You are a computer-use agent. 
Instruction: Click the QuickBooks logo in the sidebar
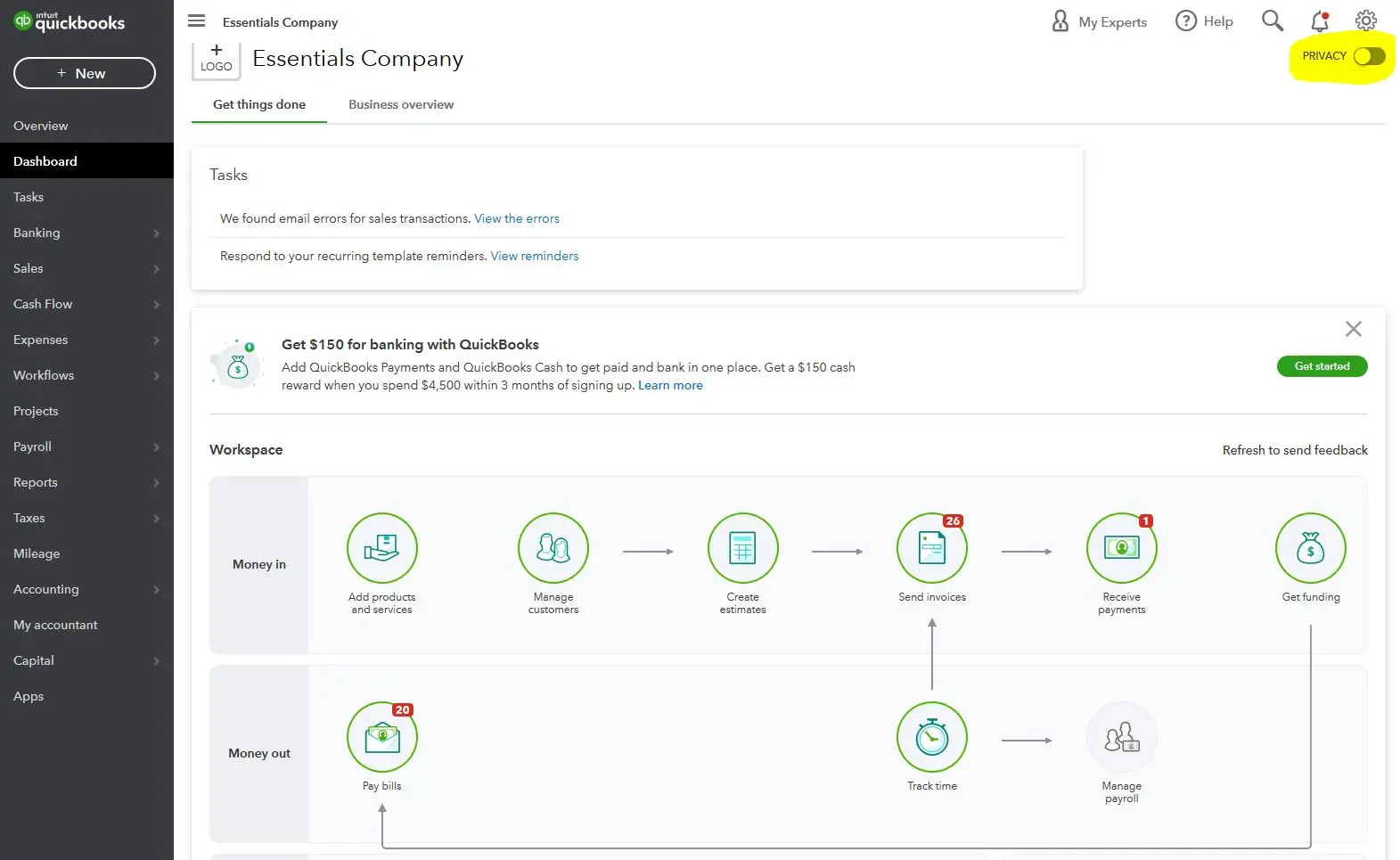[x=70, y=21]
